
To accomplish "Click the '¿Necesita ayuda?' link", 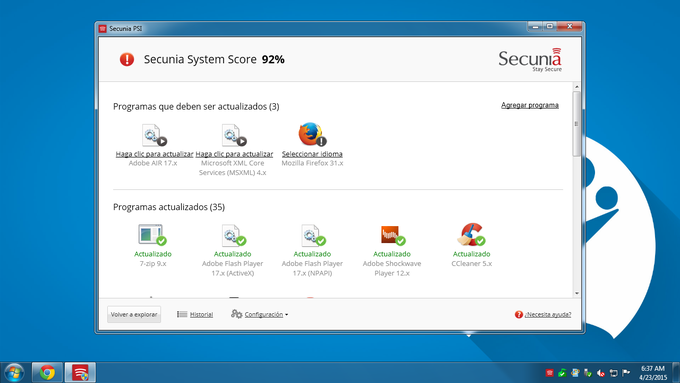I will (x=548, y=314).
